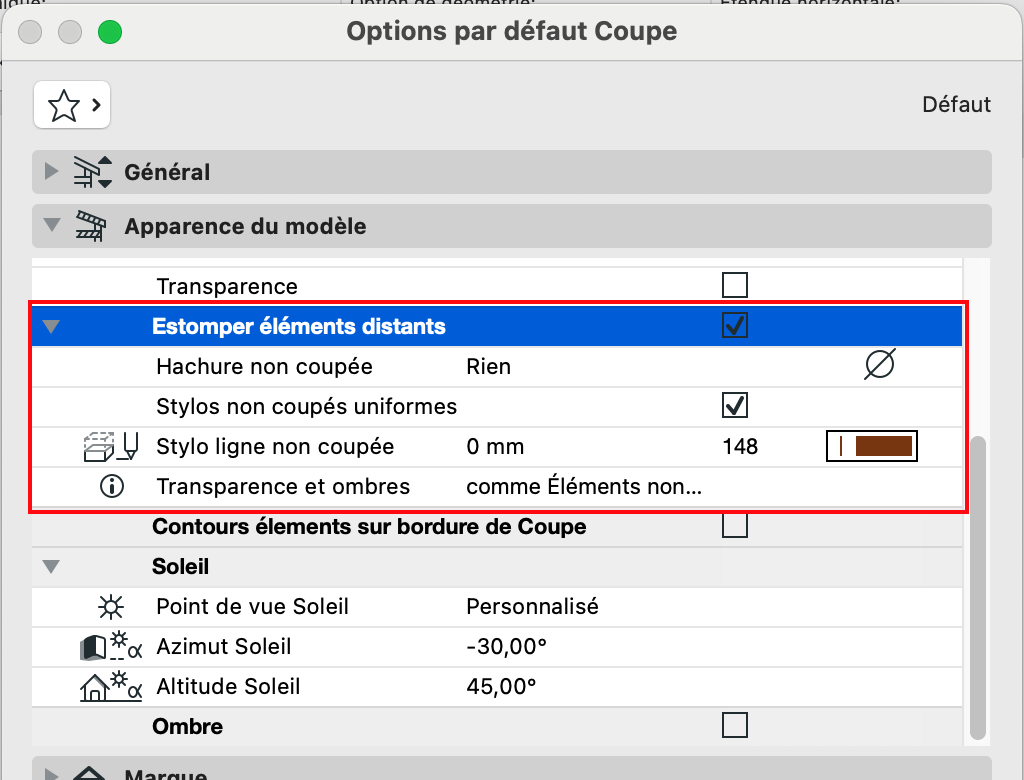Expand the Marque panel triangle

point(51,774)
